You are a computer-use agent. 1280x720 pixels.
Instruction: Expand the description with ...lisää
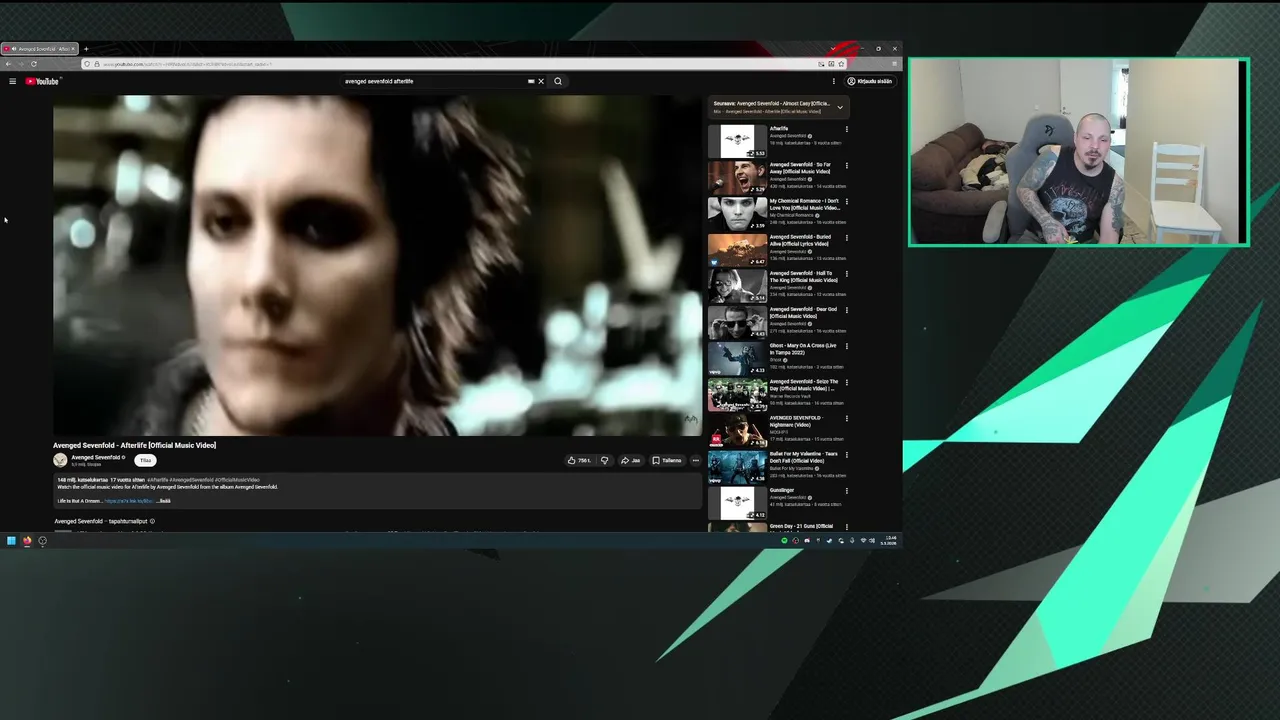click(x=164, y=501)
